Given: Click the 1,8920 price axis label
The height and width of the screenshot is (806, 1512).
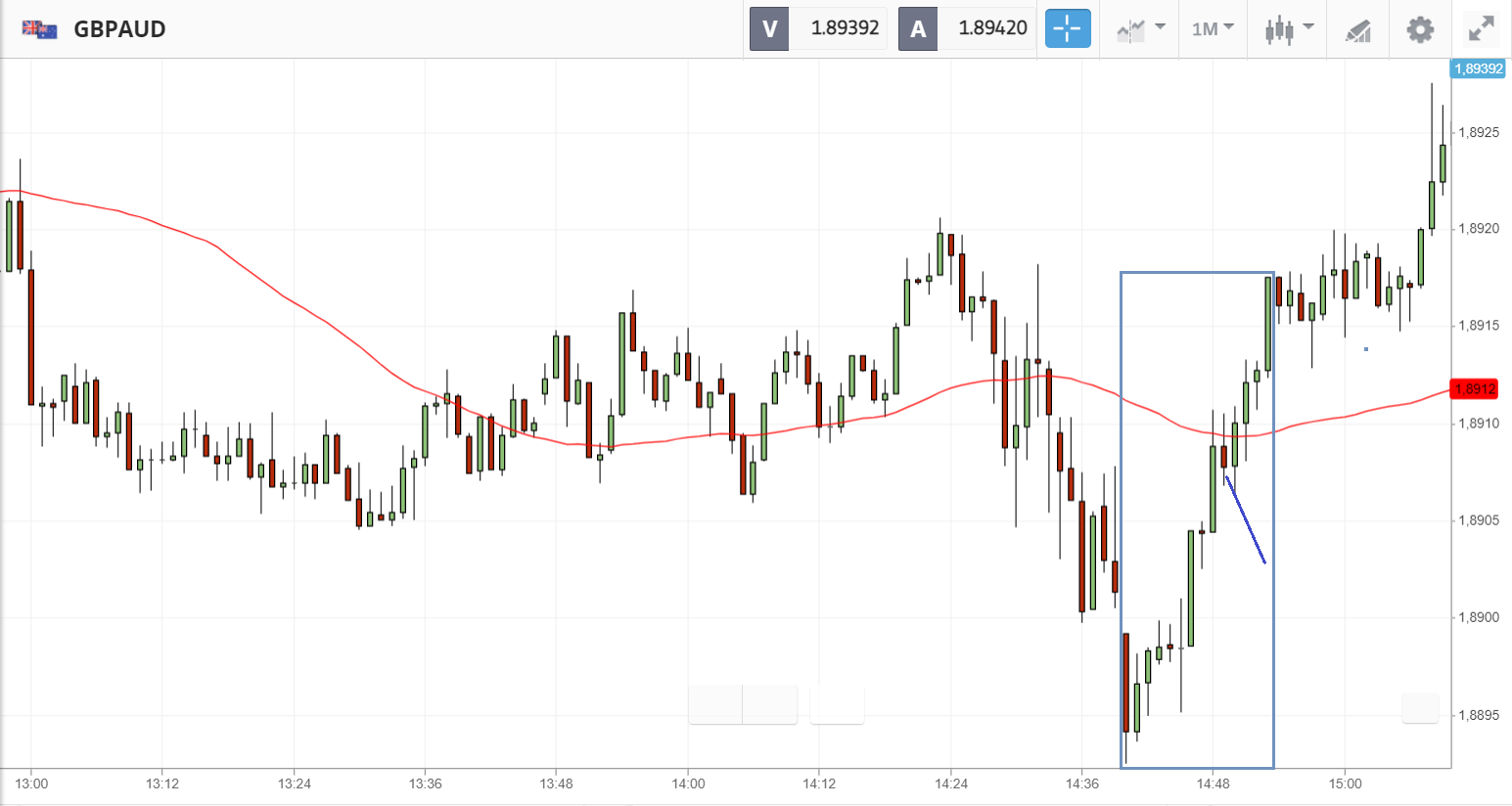Looking at the screenshot, I should click(x=1478, y=229).
